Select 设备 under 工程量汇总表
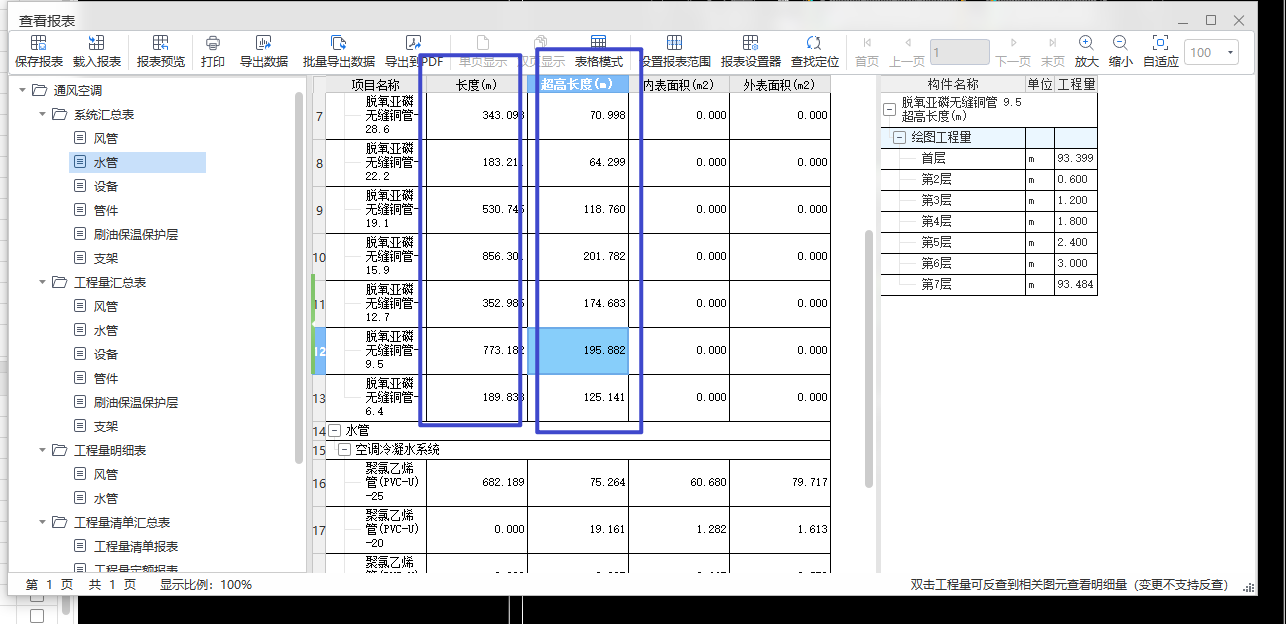The height and width of the screenshot is (624, 1286). point(106,354)
